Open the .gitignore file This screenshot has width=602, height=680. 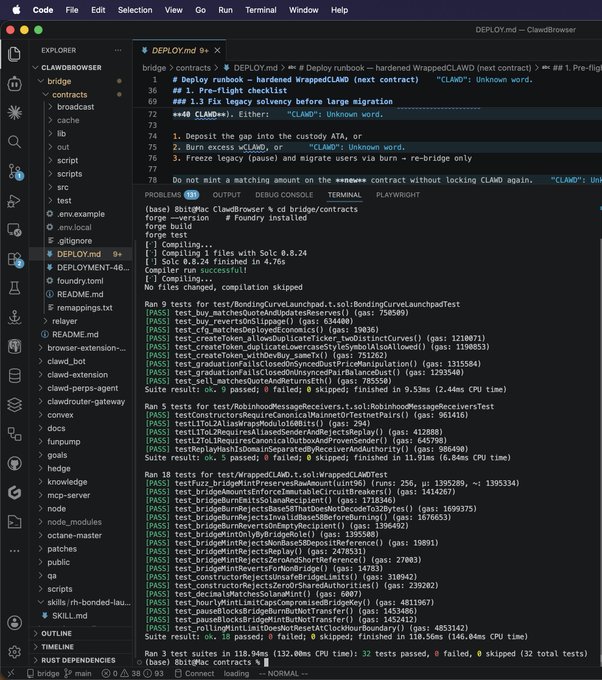tap(74, 241)
